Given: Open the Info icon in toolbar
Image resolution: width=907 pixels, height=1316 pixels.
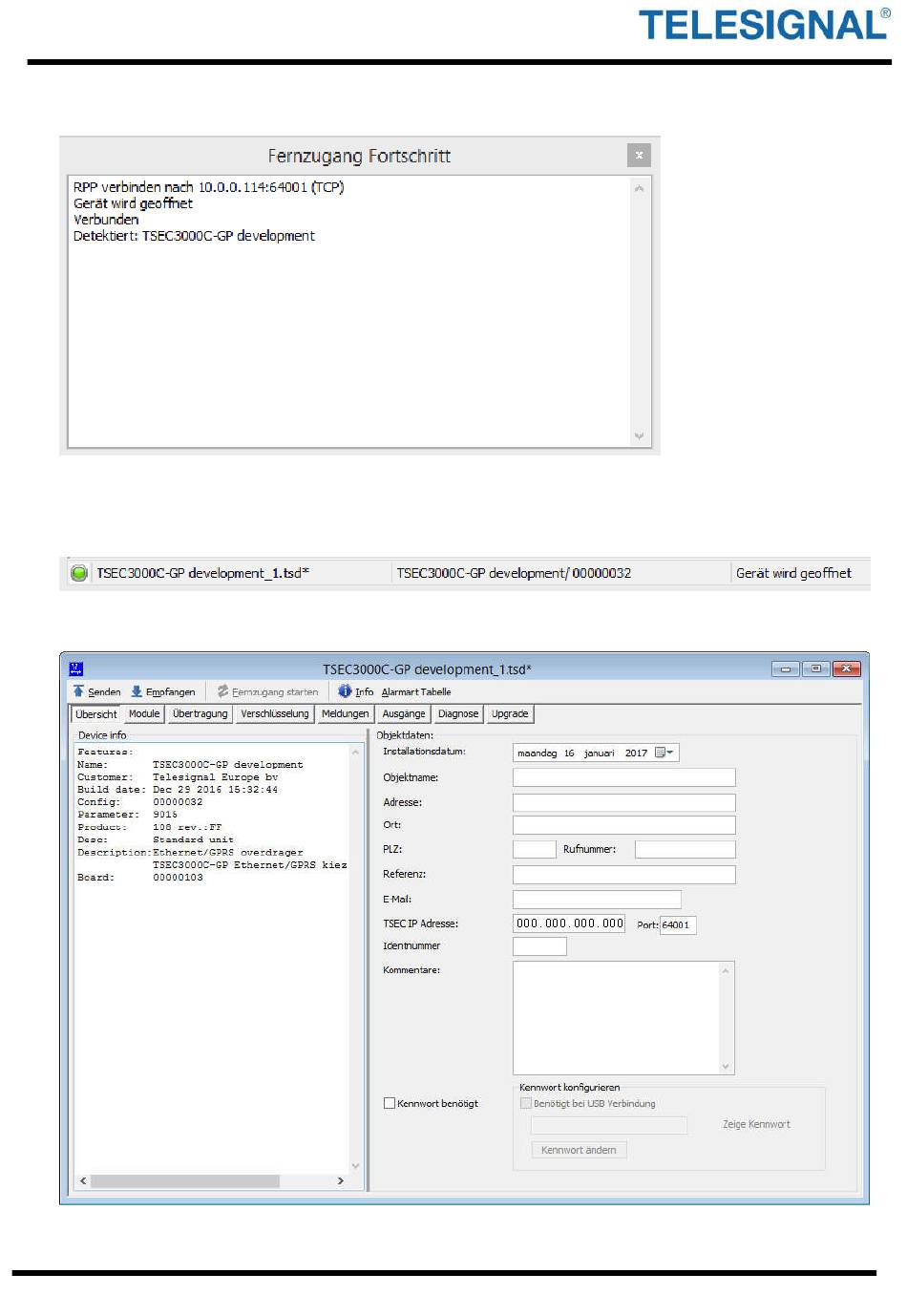Looking at the screenshot, I should [345, 691].
